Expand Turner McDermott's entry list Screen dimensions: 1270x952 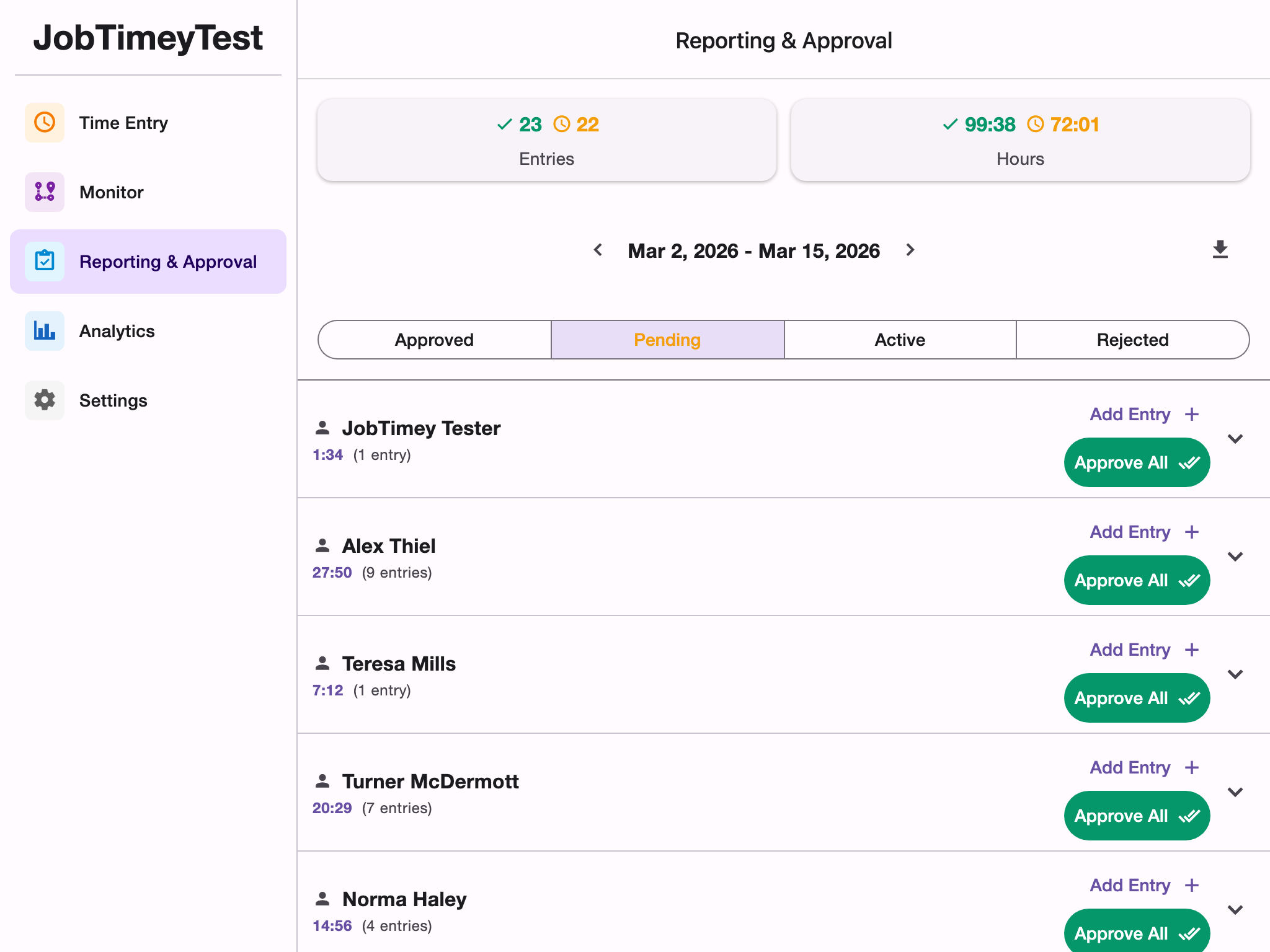1235,791
